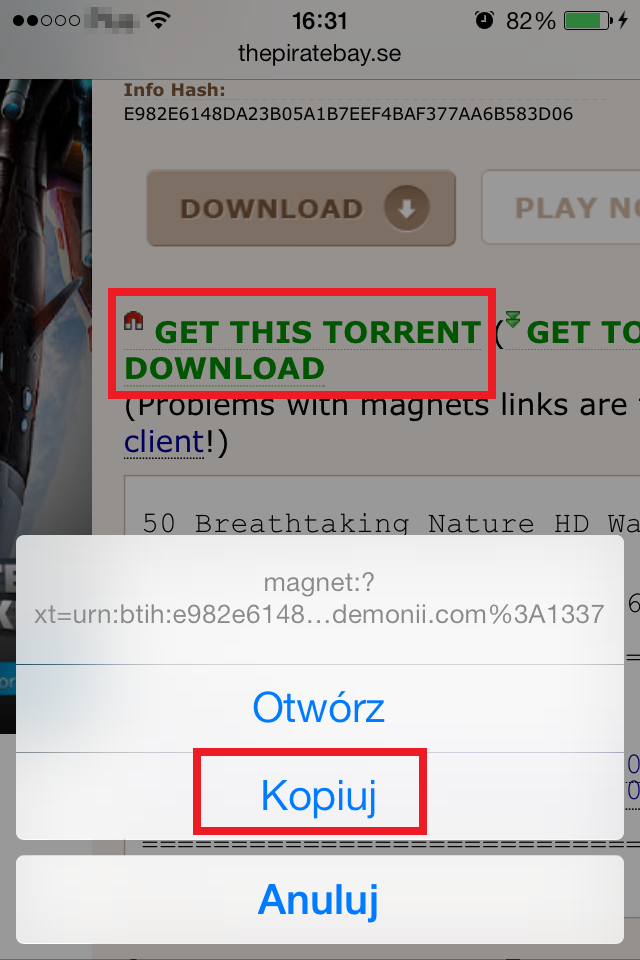Tap the red magnet icon
The width and height of the screenshot is (640, 960).
pyautogui.click(x=134, y=320)
